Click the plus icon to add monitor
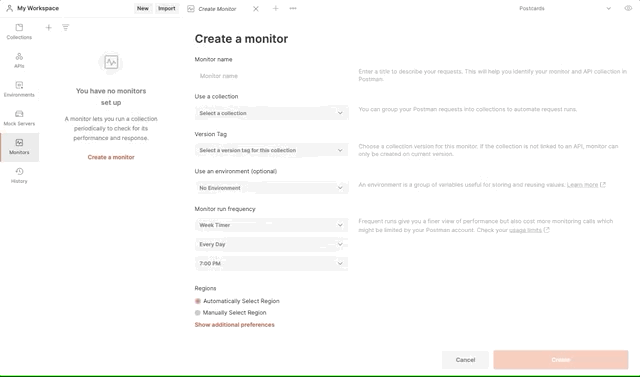 point(49,28)
